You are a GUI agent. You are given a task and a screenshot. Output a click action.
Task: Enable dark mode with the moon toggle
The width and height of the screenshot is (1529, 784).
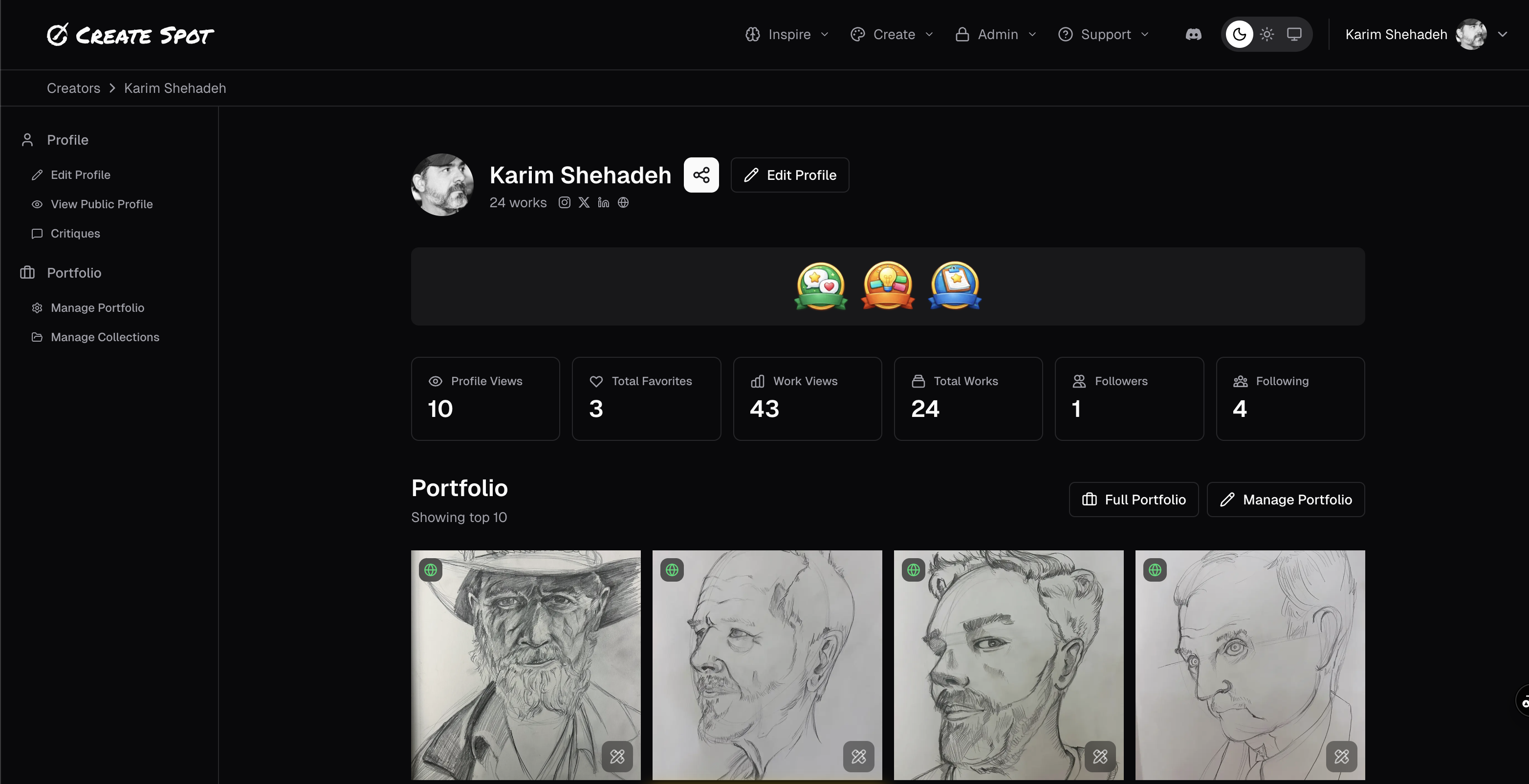coord(1239,34)
